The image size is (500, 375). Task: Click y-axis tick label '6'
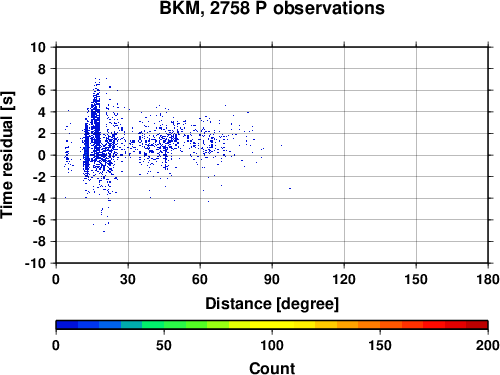42,90
